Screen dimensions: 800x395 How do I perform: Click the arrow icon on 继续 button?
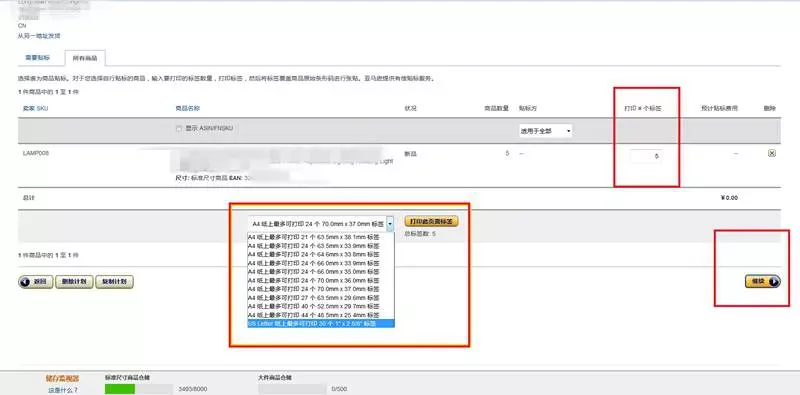(x=773, y=282)
